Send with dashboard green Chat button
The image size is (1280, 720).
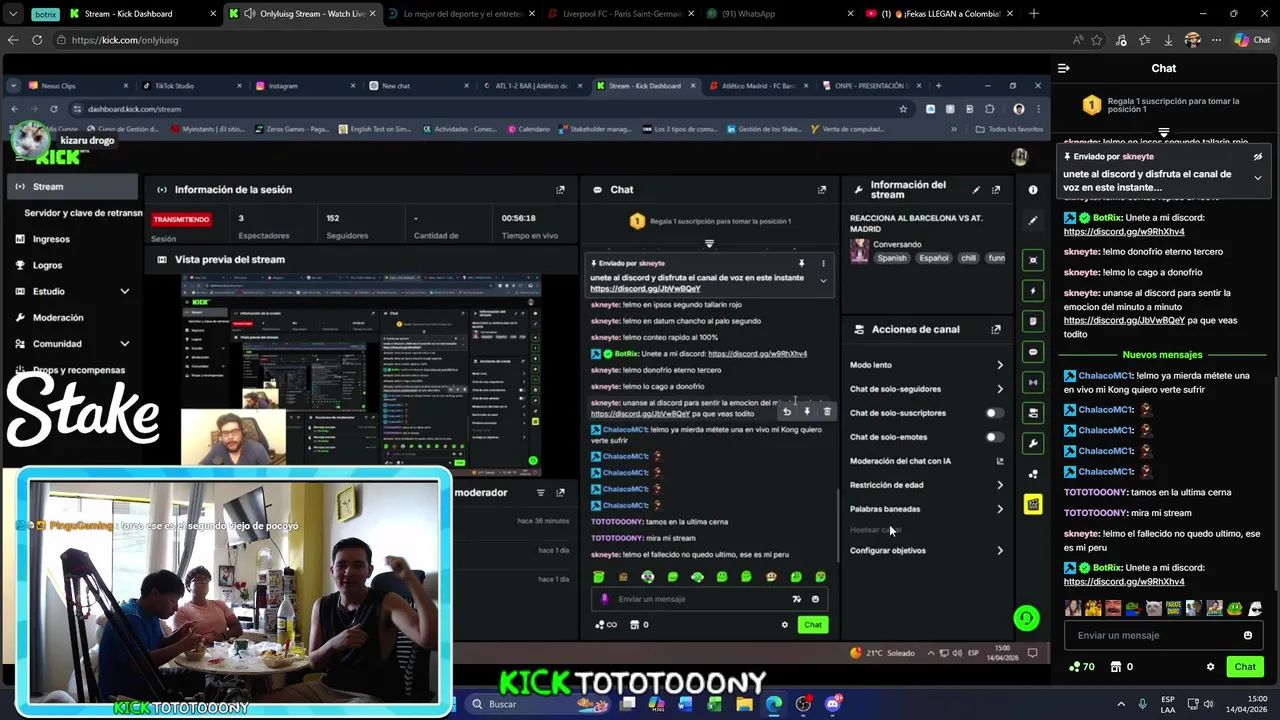pyautogui.click(x=812, y=625)
